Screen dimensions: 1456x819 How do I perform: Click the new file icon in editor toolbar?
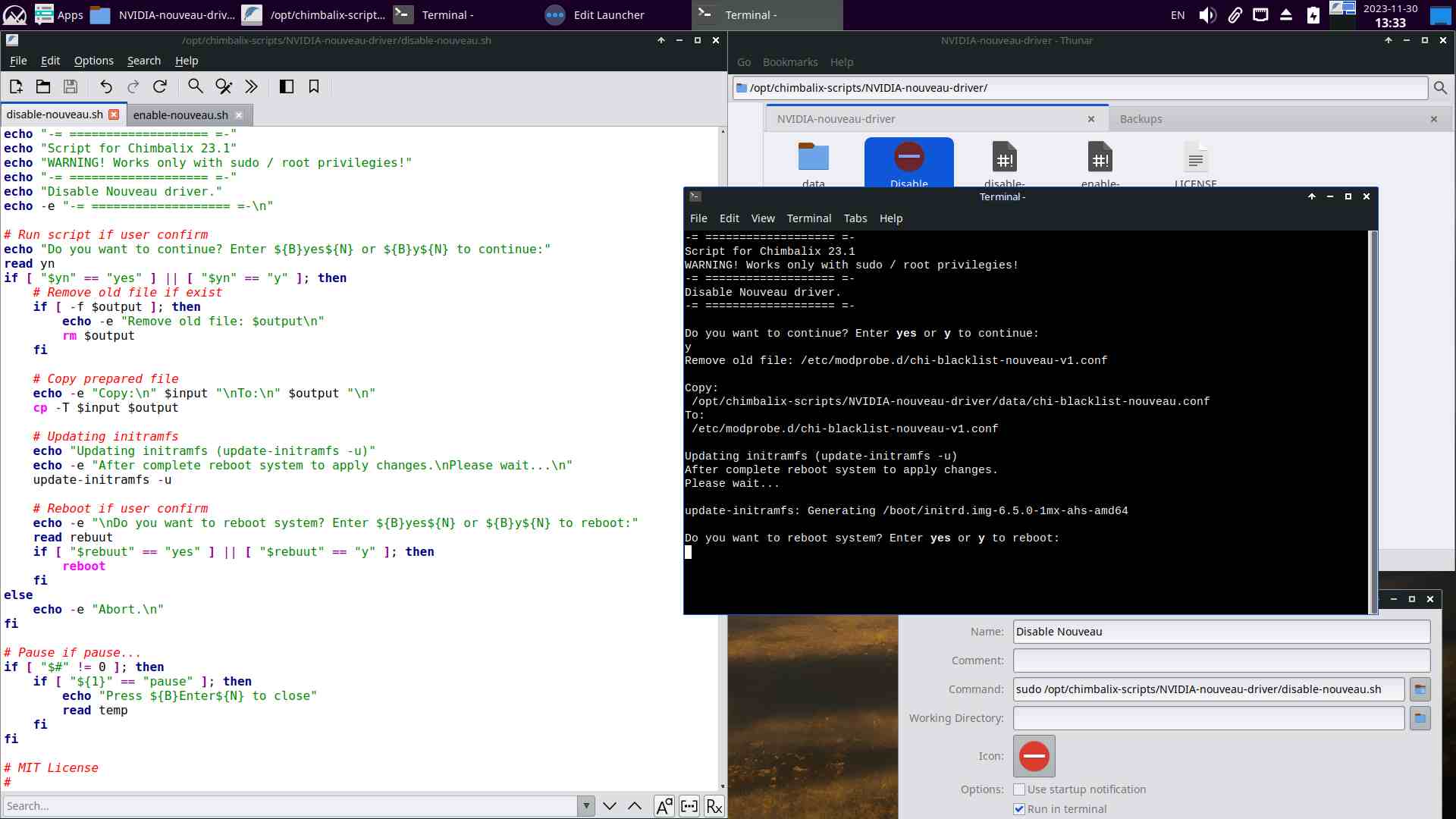coord(16,86)
